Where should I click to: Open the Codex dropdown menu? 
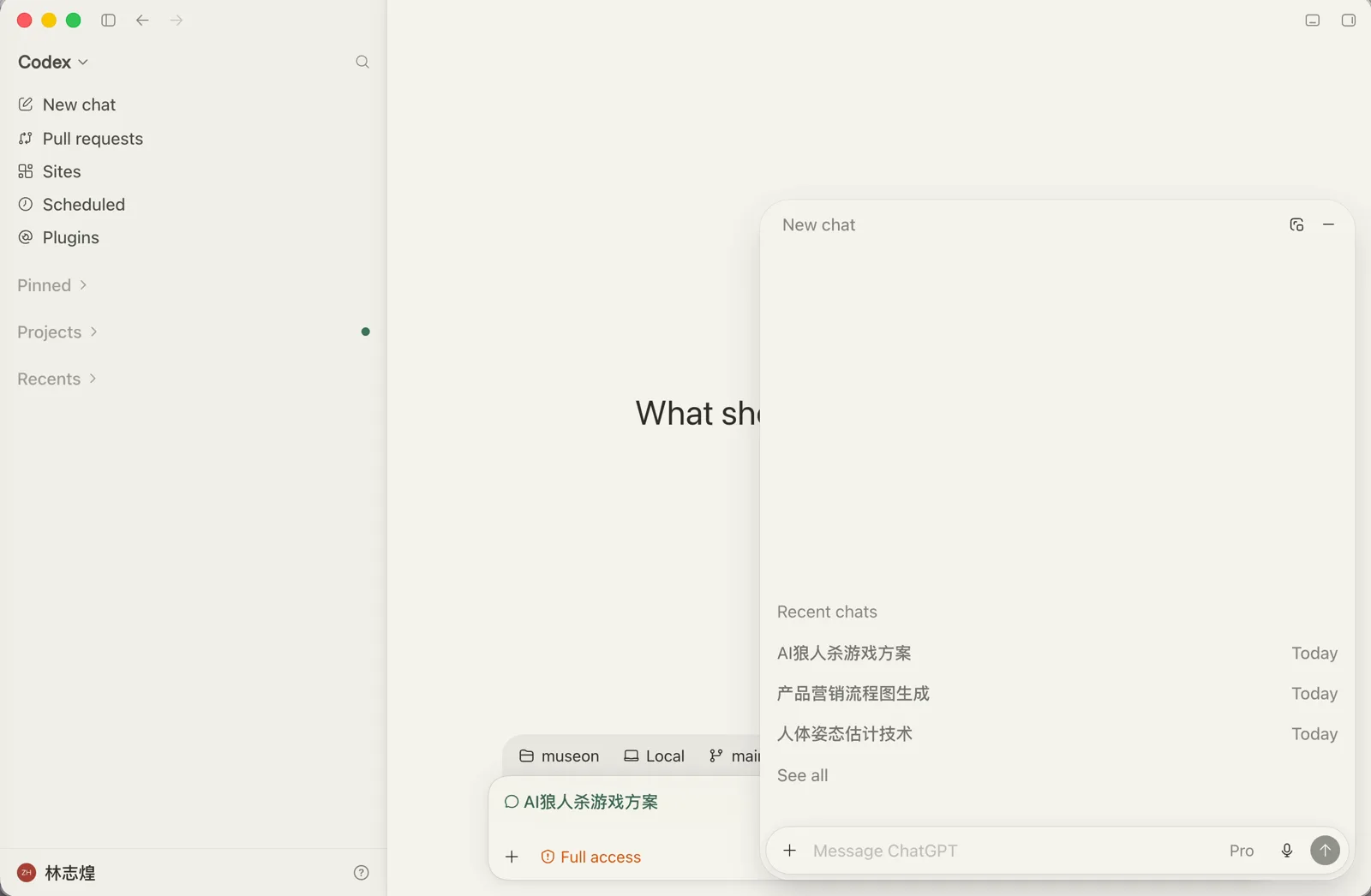53,62
